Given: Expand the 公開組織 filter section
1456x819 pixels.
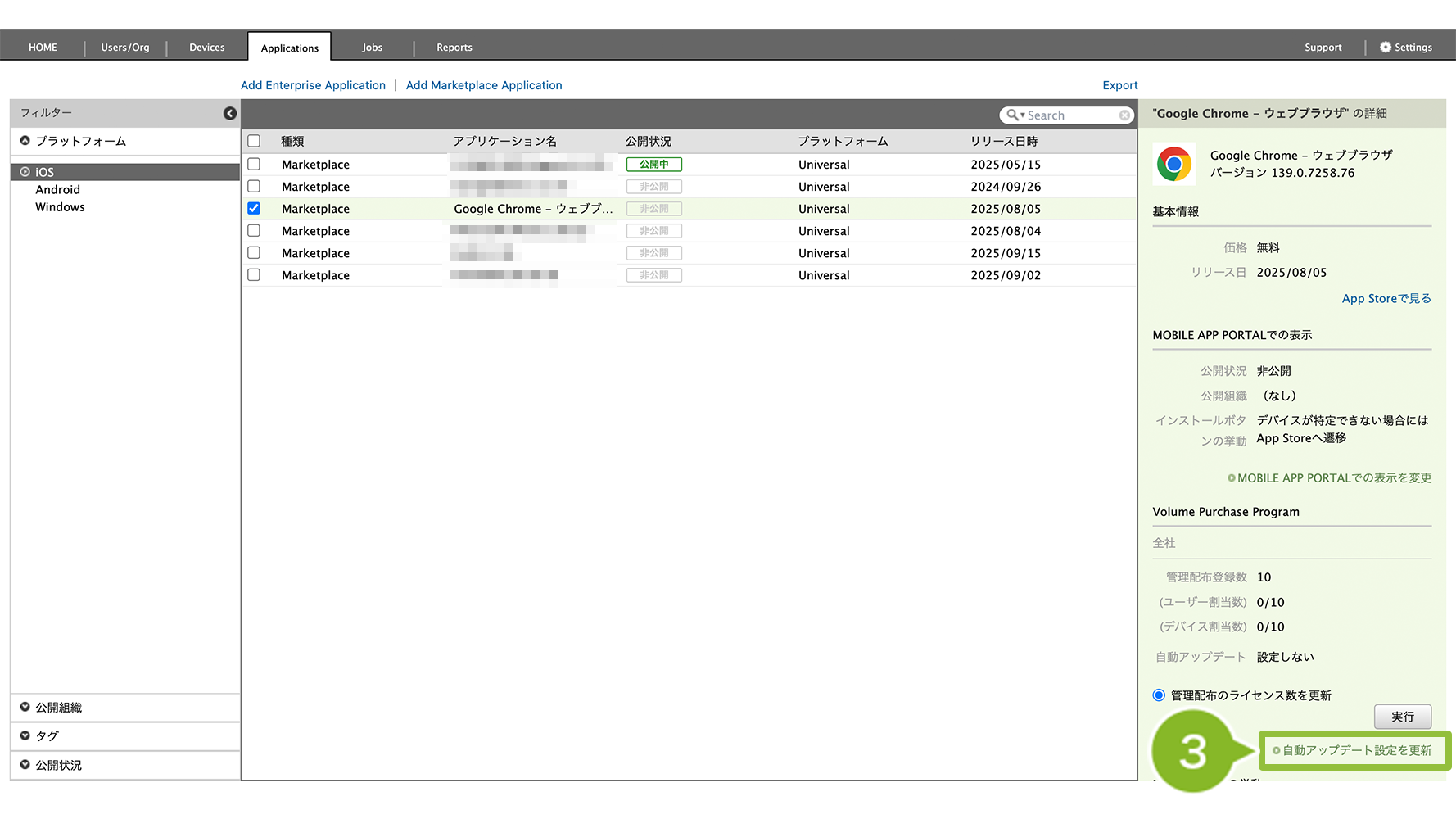Looking at the screenshot, I should [x=25, y=707].
